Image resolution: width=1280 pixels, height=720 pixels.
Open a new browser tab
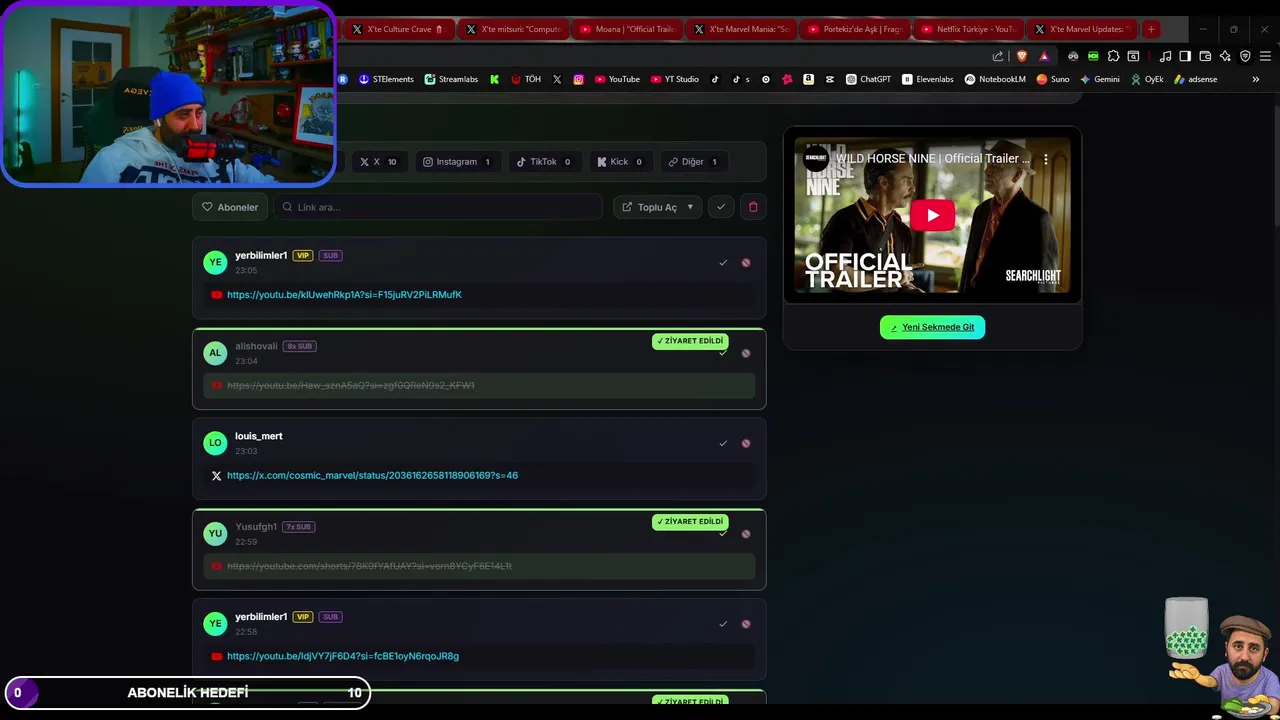(1151, 29)
